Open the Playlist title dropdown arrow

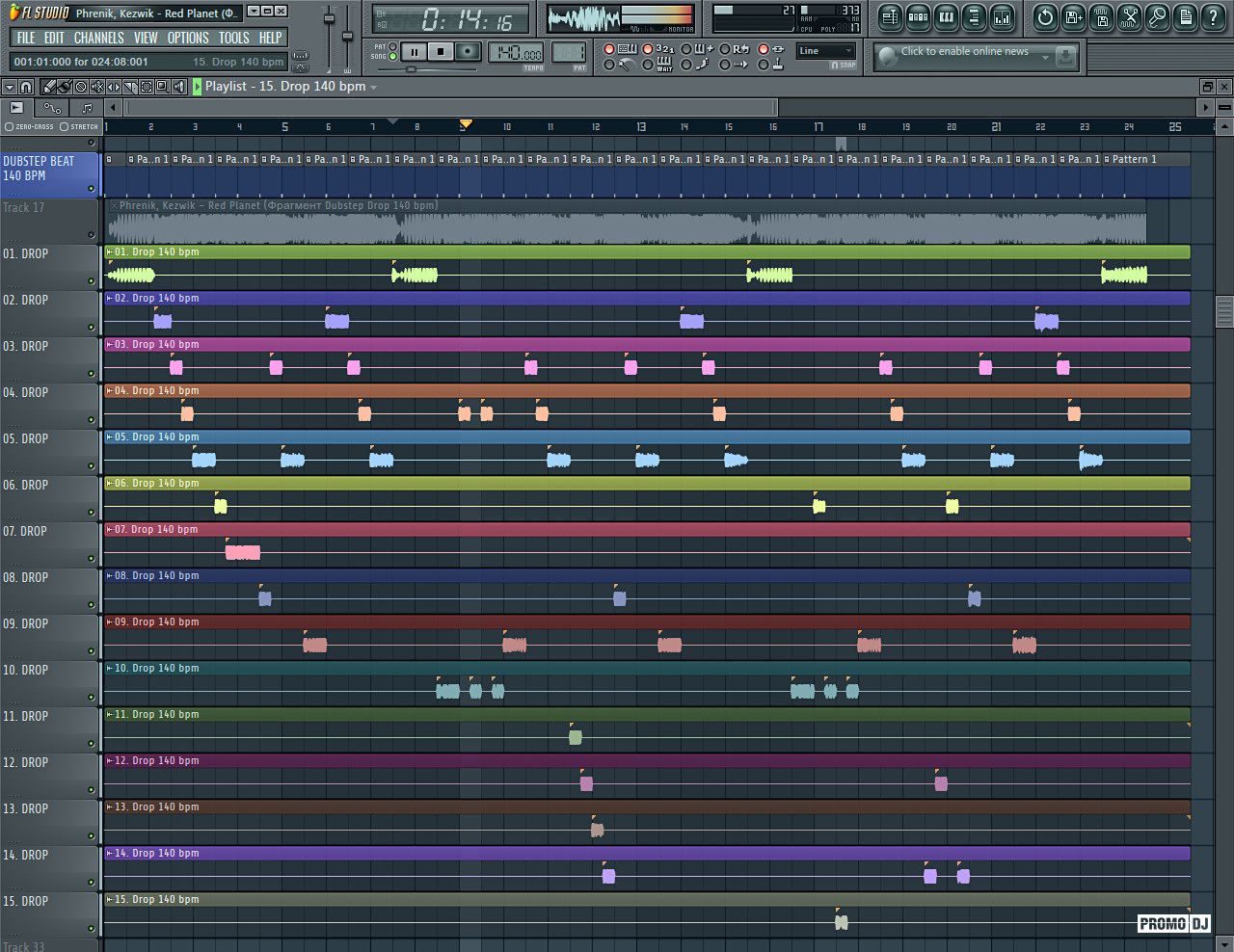pyautogui.click(x=373, y=87)
